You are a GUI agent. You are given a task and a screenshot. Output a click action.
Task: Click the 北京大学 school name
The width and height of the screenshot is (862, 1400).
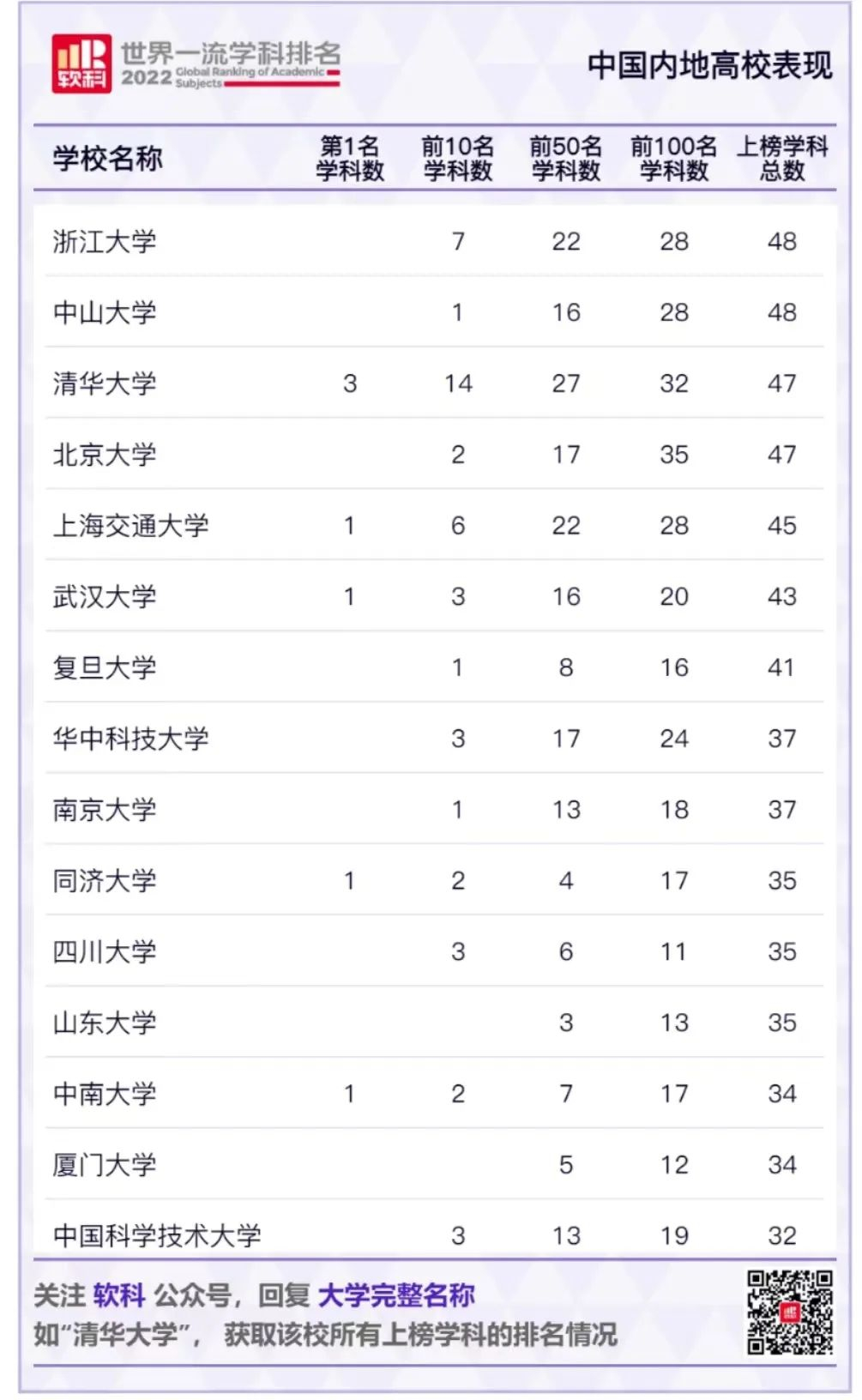[x=105, y=455]
